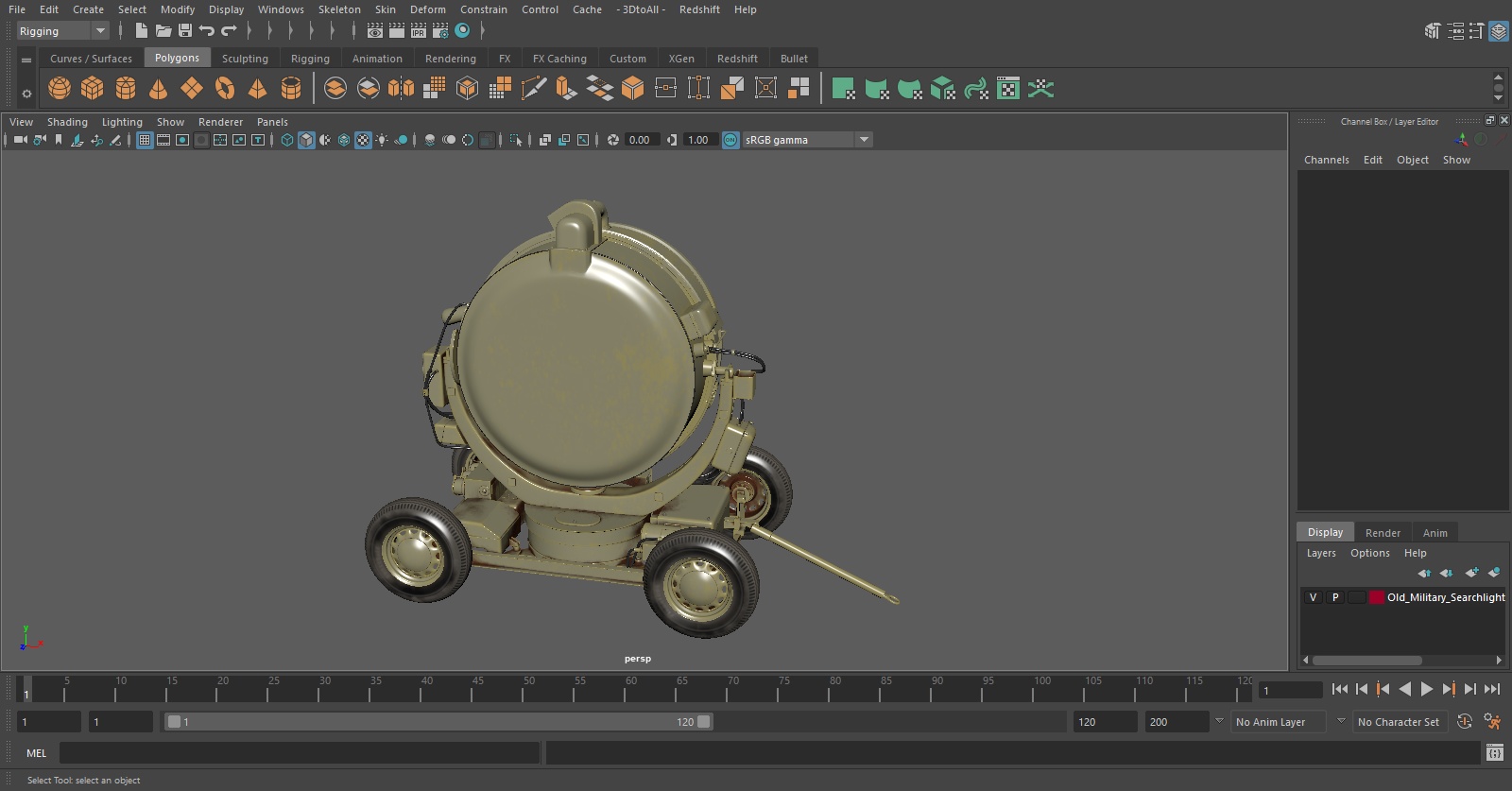Toggle playback P of Old_Military_Searchlight layer
The width and height of the screenshot is (1512, 791).
click(1335, 597)
